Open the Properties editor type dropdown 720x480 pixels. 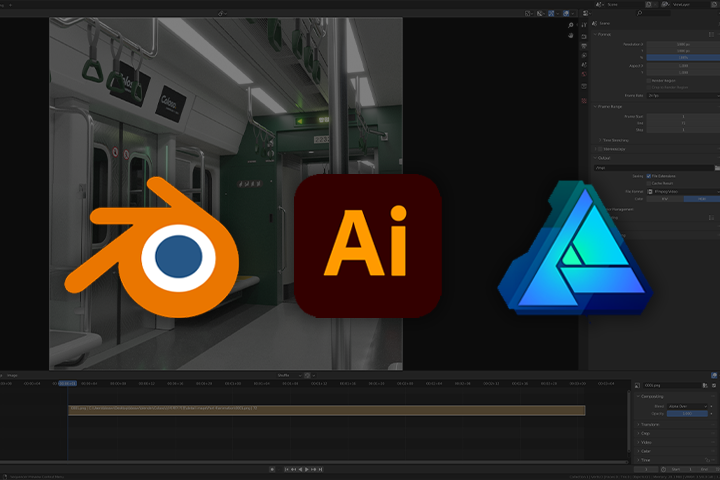point(586,13)
